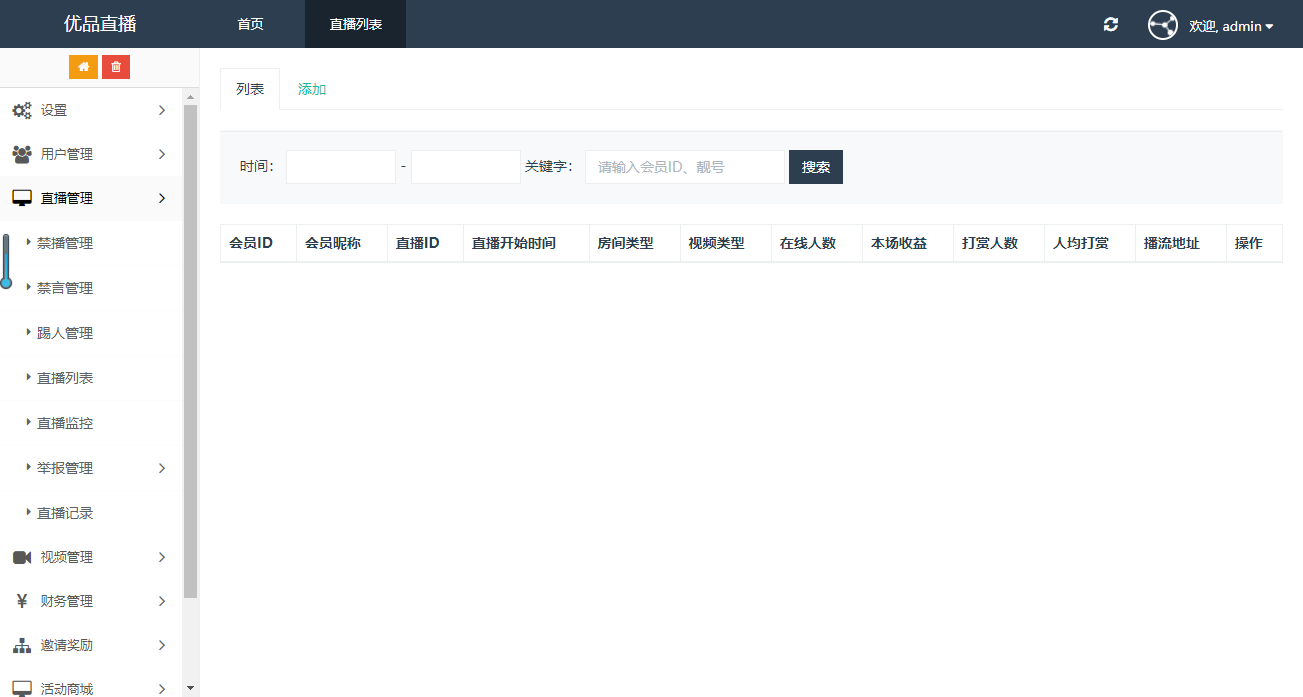
Task: Click the video camera icon beside 视频管理
Action: (x=21, y=558)
